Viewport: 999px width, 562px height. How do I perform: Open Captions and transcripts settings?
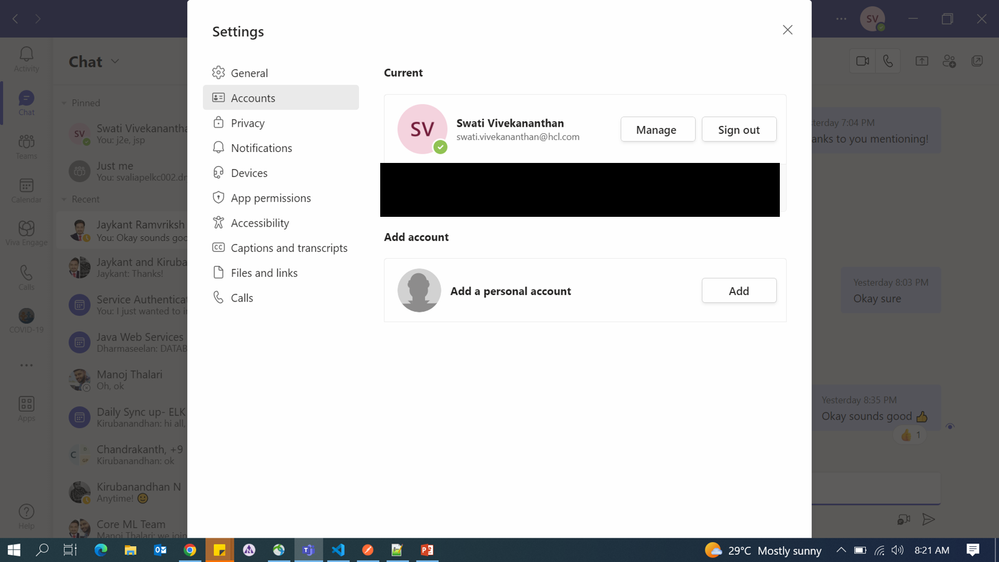[280, 248]
